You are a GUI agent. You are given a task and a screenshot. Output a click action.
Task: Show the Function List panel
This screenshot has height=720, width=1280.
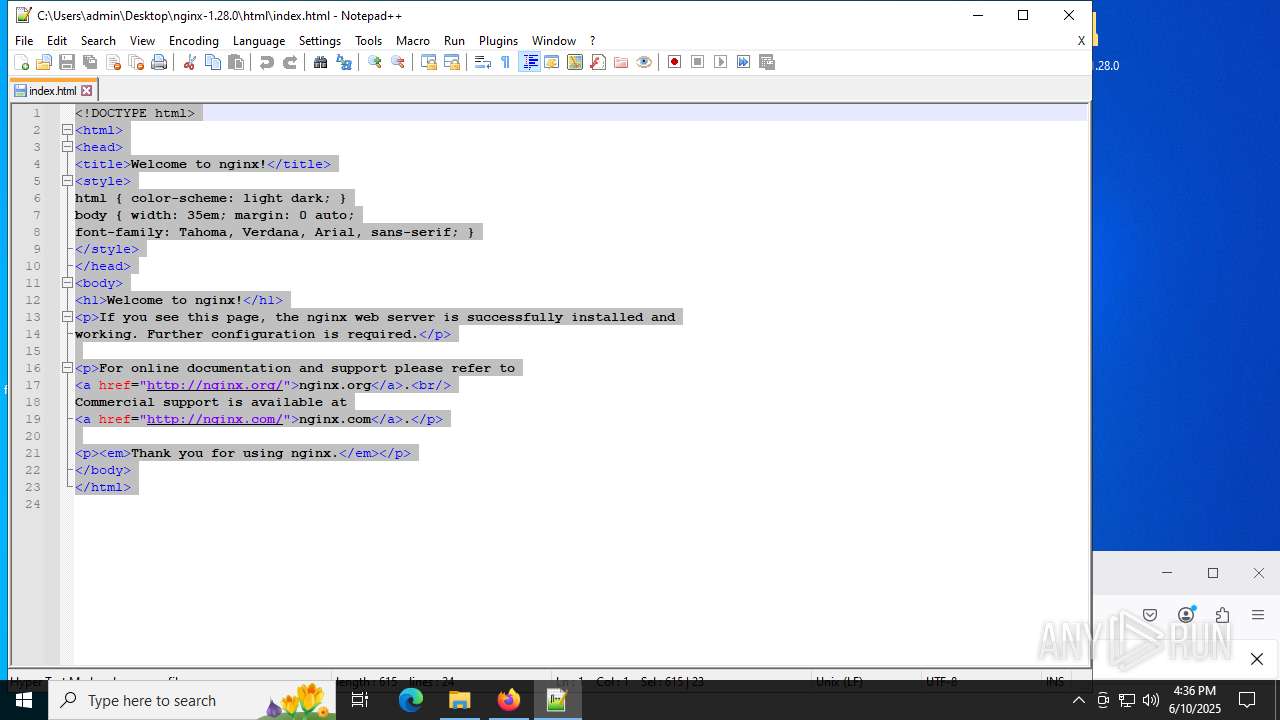597,62
